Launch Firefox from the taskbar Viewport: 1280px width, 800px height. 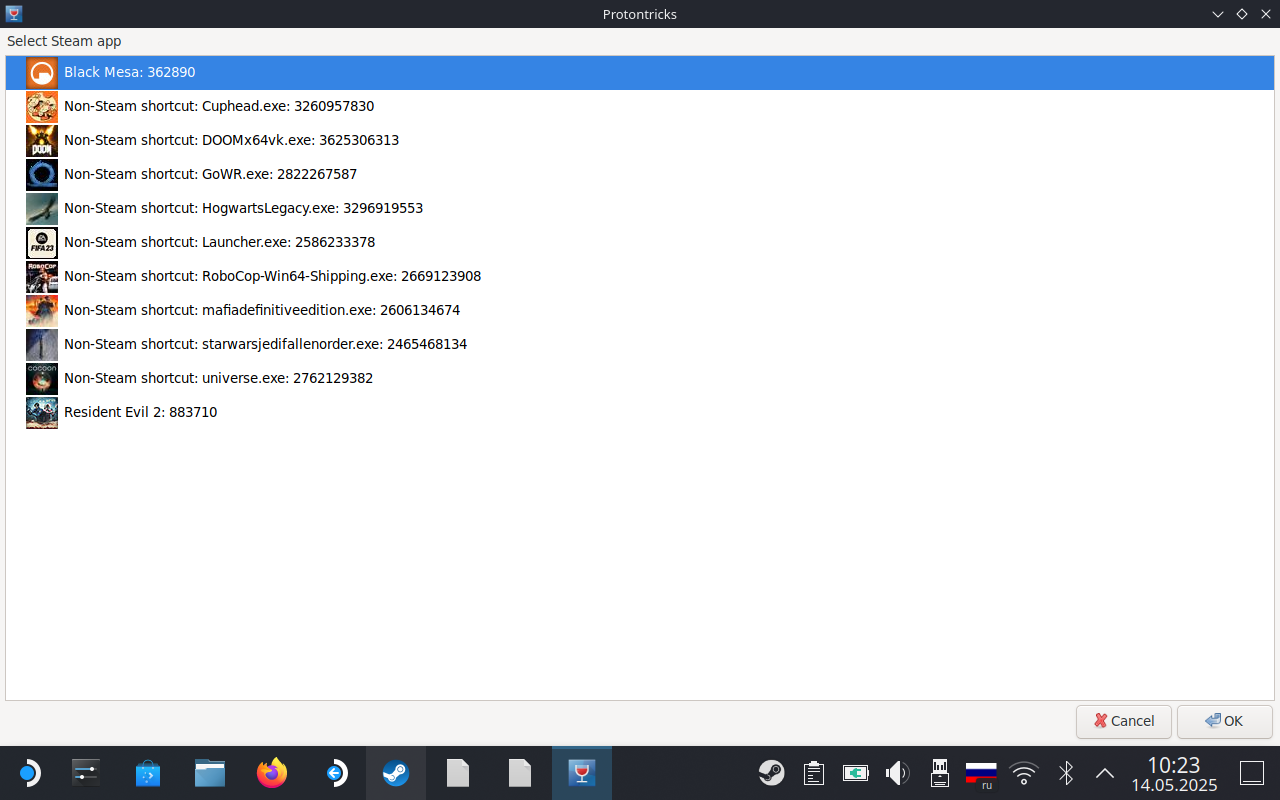(272, 773)
